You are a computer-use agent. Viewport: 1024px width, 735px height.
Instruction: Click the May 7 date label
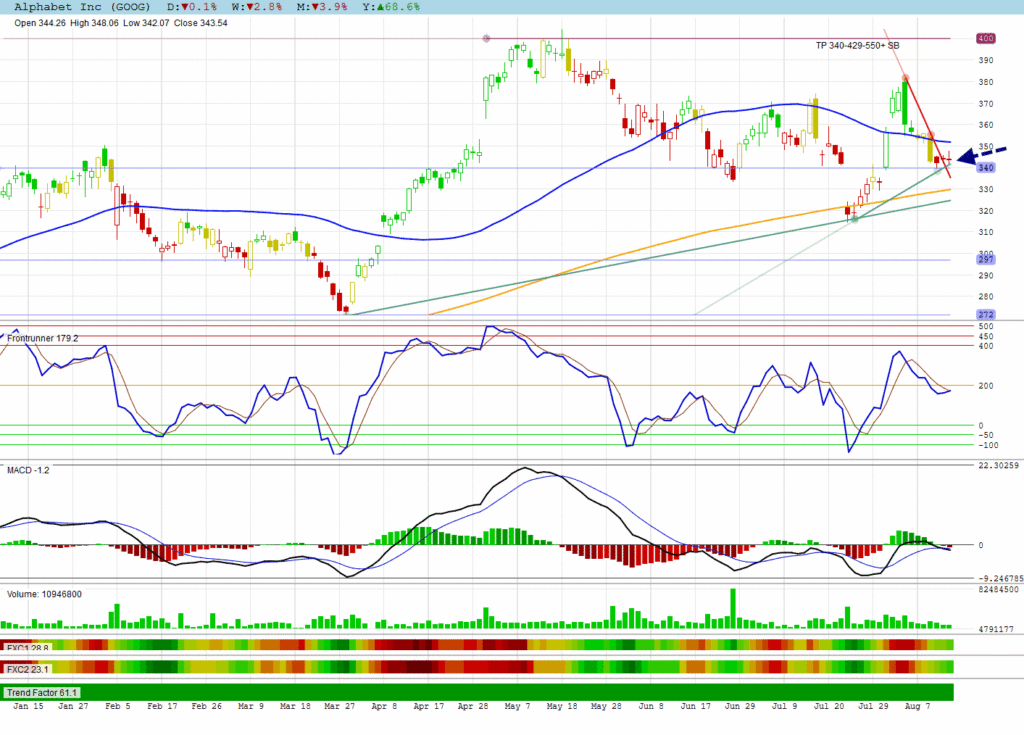517,706
